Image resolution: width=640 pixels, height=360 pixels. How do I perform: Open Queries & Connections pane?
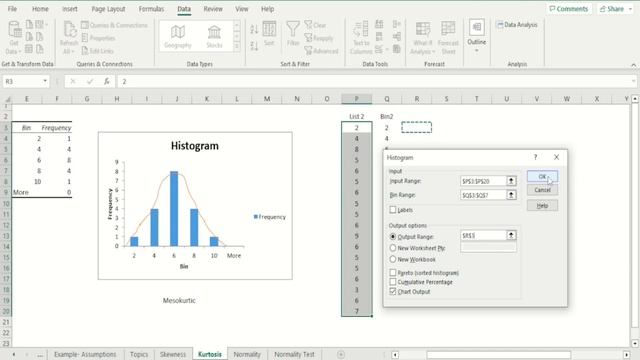pos(114,25)
